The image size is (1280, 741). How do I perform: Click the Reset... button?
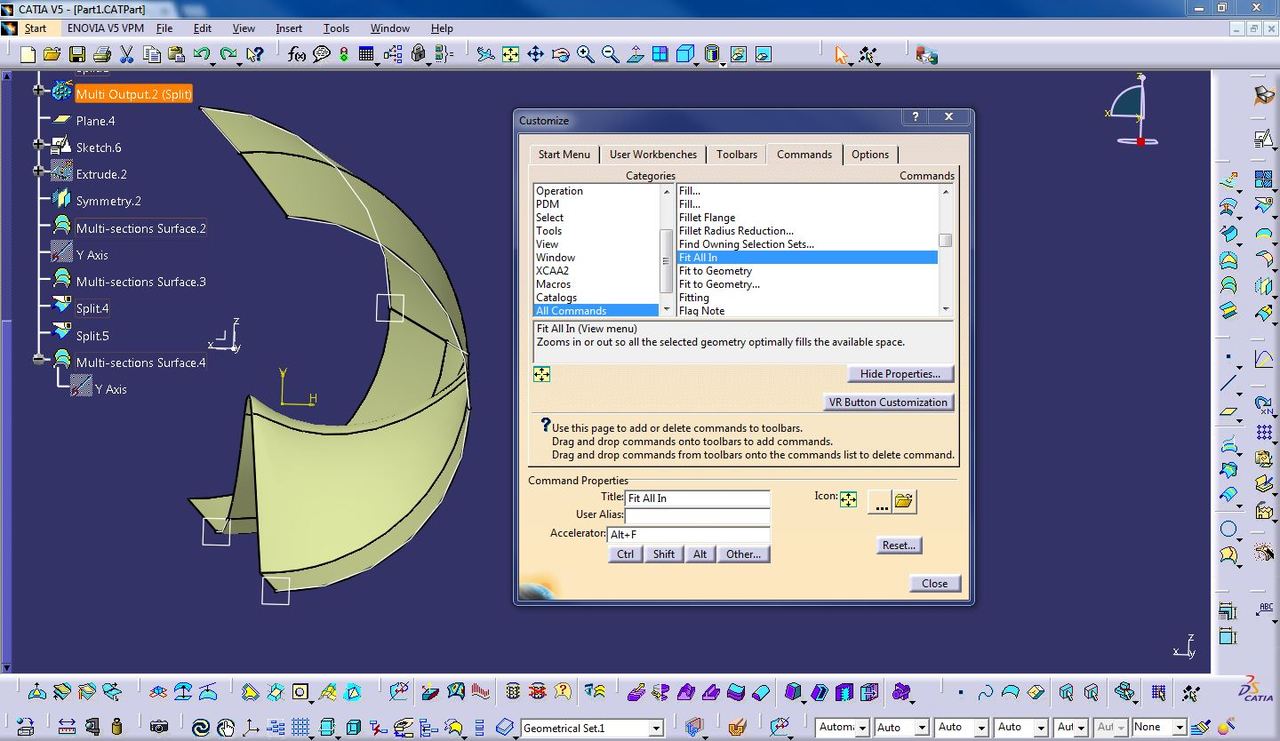pos(898,545)
